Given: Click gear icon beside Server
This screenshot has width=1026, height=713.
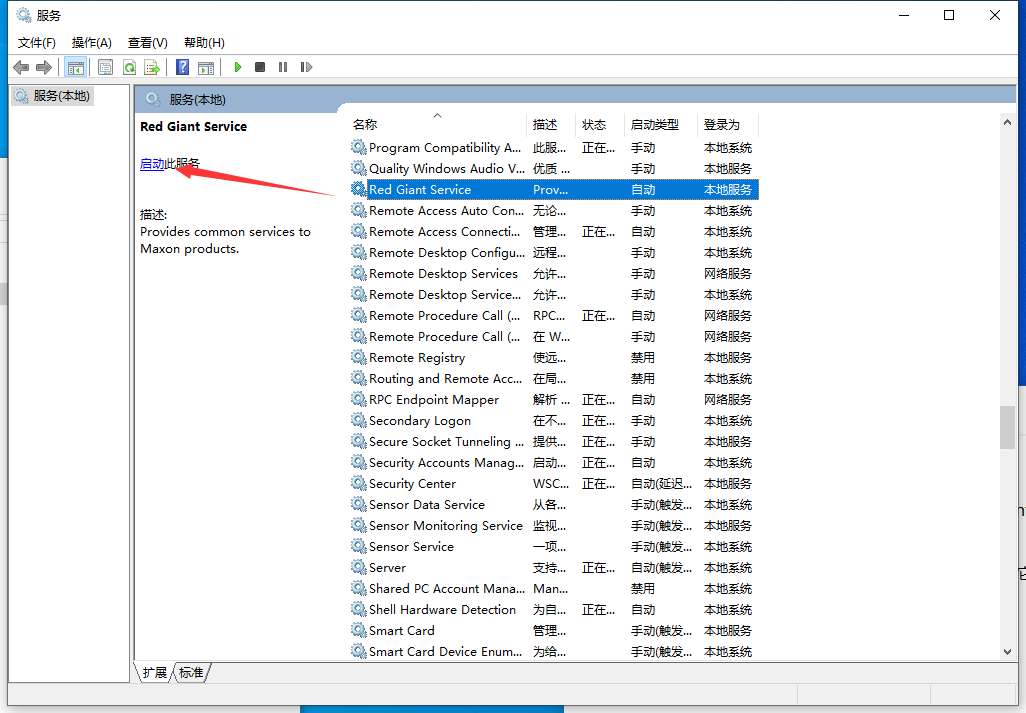Looking at the screenshot, I should pos(359,567).
